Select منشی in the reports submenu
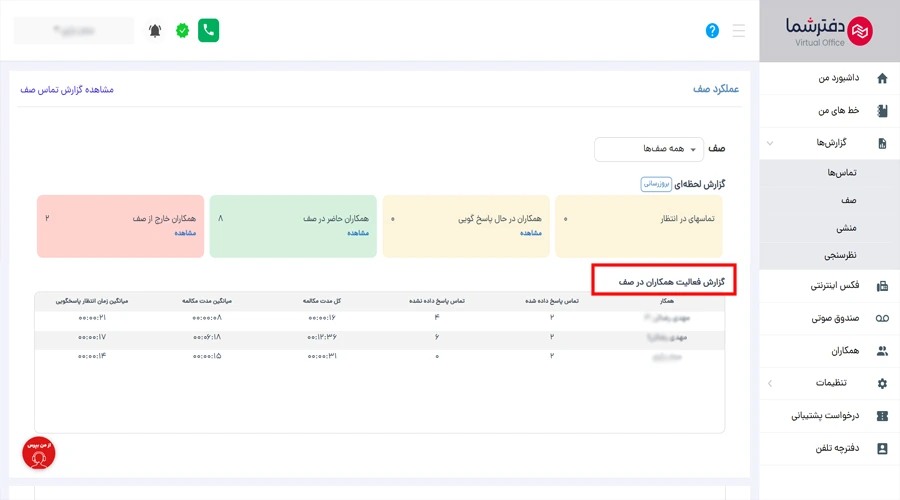 point(846,228)
